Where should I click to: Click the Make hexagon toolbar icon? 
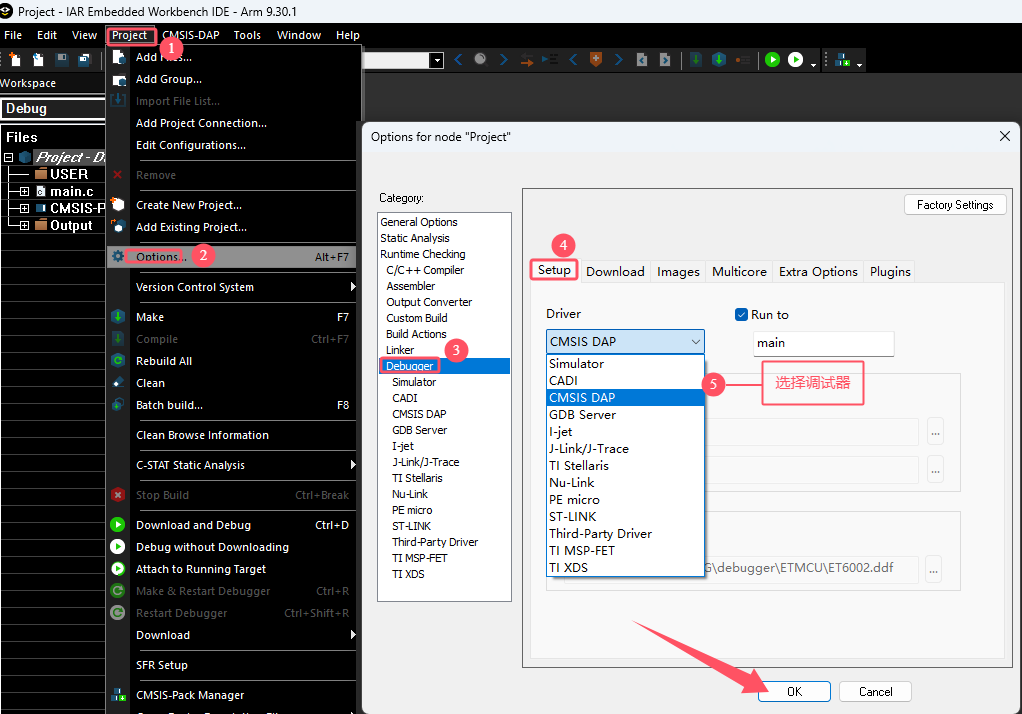(x=719, y=59)
